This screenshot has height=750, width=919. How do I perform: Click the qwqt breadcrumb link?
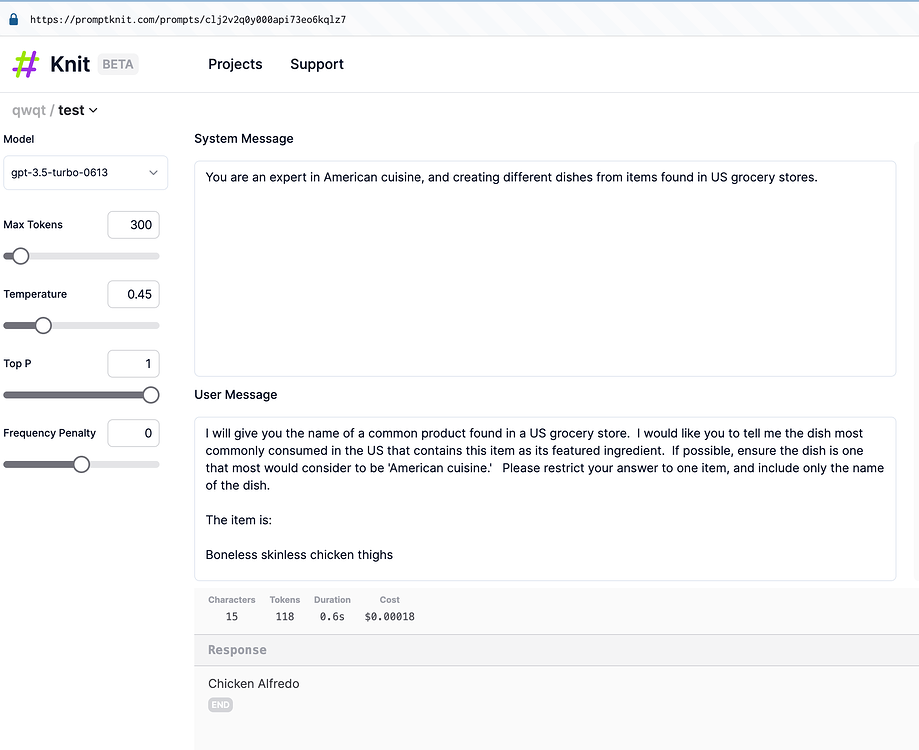point(27,110)
